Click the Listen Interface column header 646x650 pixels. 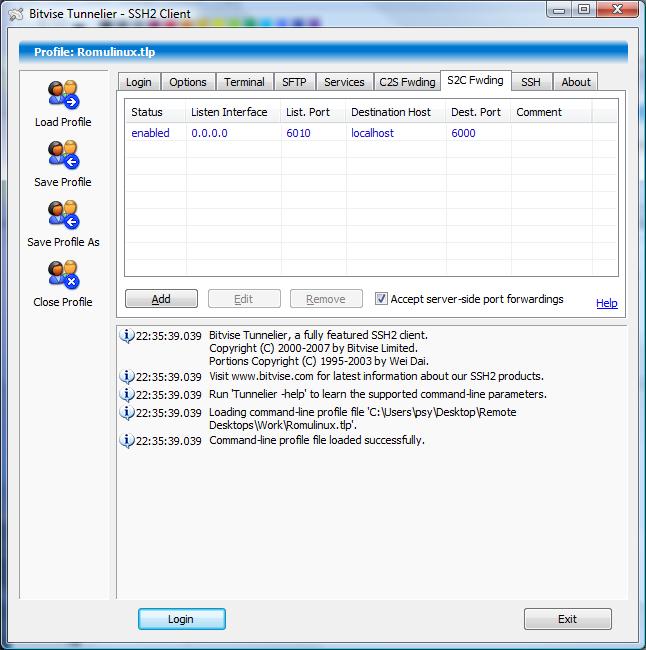pos(233,112)
